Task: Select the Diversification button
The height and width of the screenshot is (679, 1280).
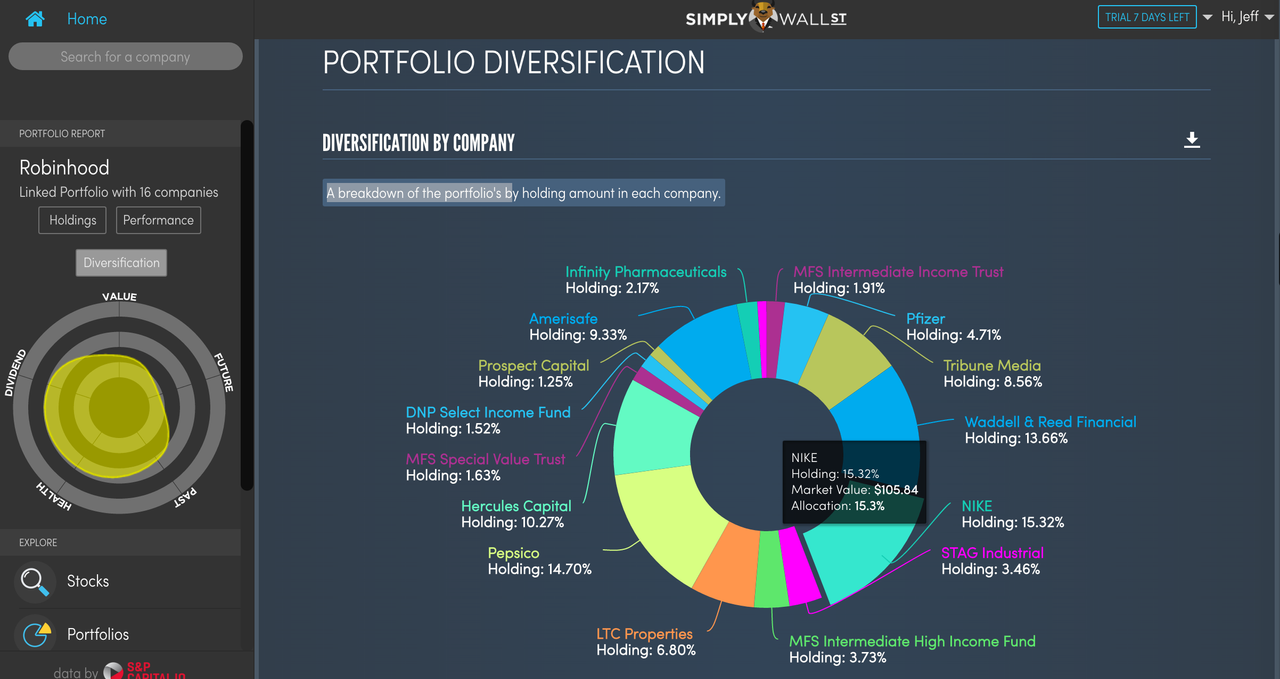Action: pyautogui.click(x=121, y=263)
